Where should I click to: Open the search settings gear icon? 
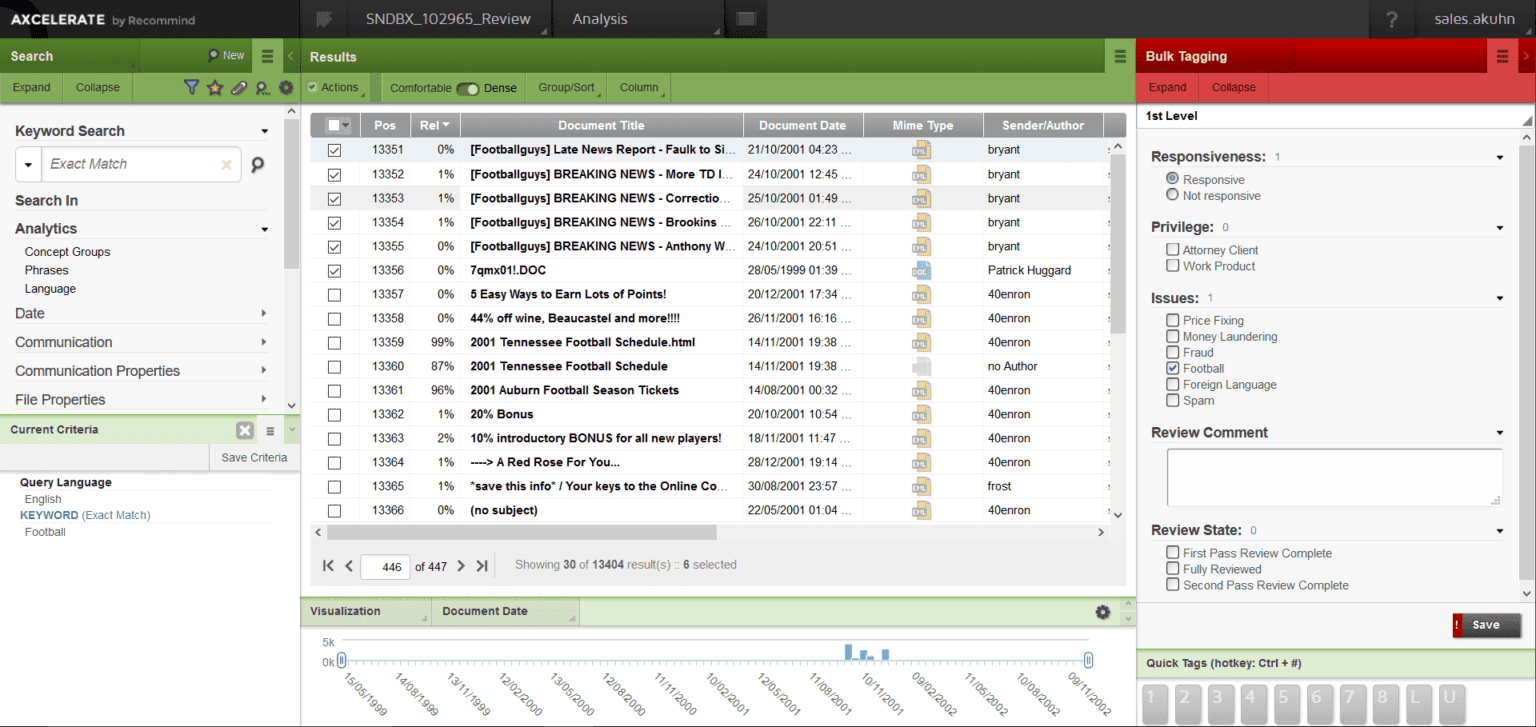[285, 87]
